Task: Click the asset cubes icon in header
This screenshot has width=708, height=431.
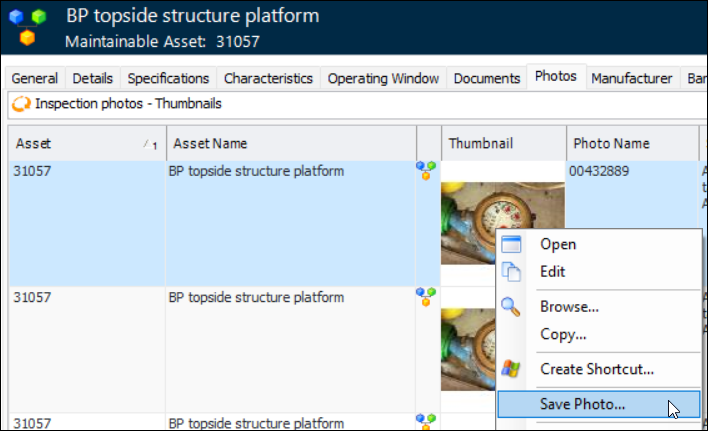Action: point(27,26)
